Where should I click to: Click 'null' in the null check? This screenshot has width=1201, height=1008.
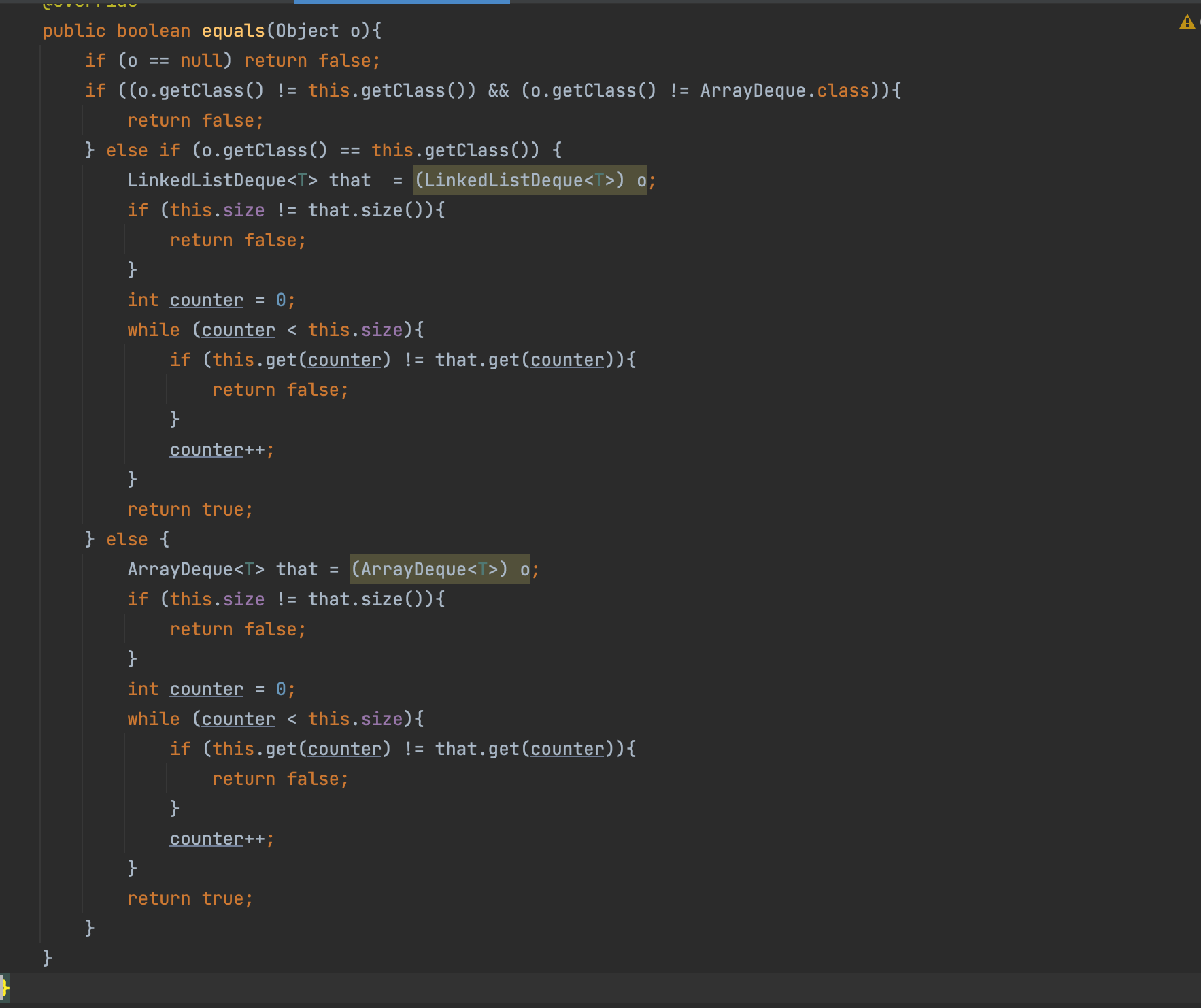click(201, 61)
